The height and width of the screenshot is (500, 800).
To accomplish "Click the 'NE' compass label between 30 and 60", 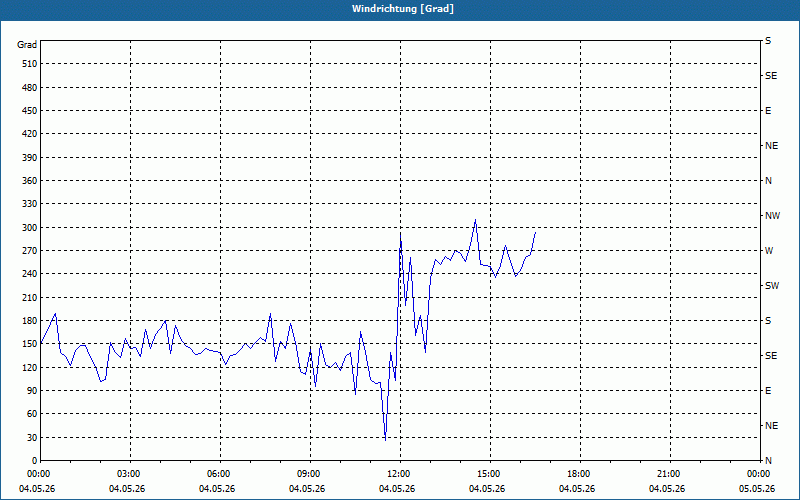I will click(x=771, y=426).
